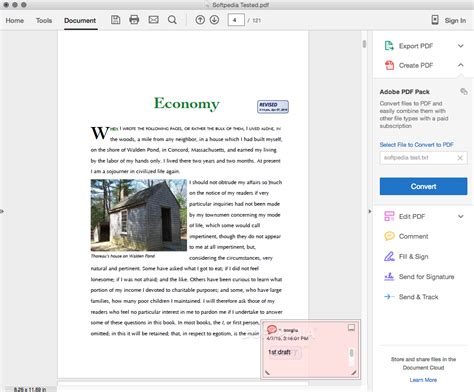The height and width of the screenshot is (392, 474).
Task: Click Sign In
Action: [x=455, y=20]
